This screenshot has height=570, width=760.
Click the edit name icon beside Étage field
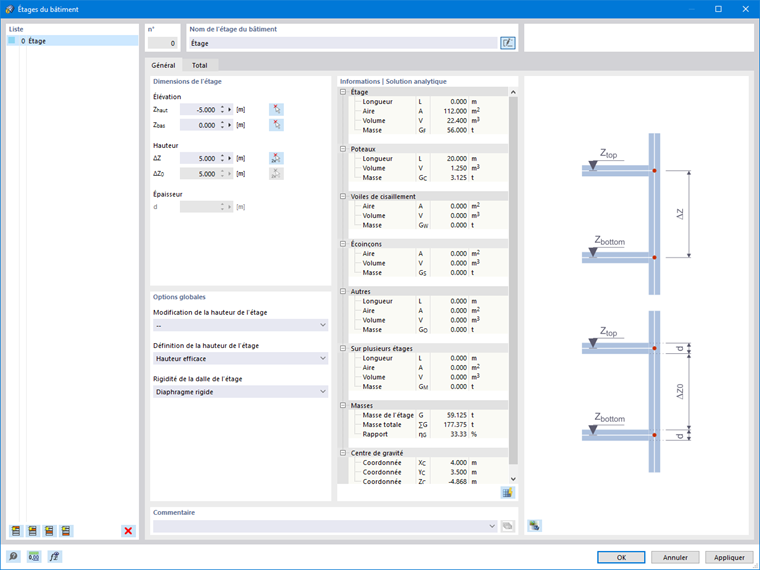507,43
